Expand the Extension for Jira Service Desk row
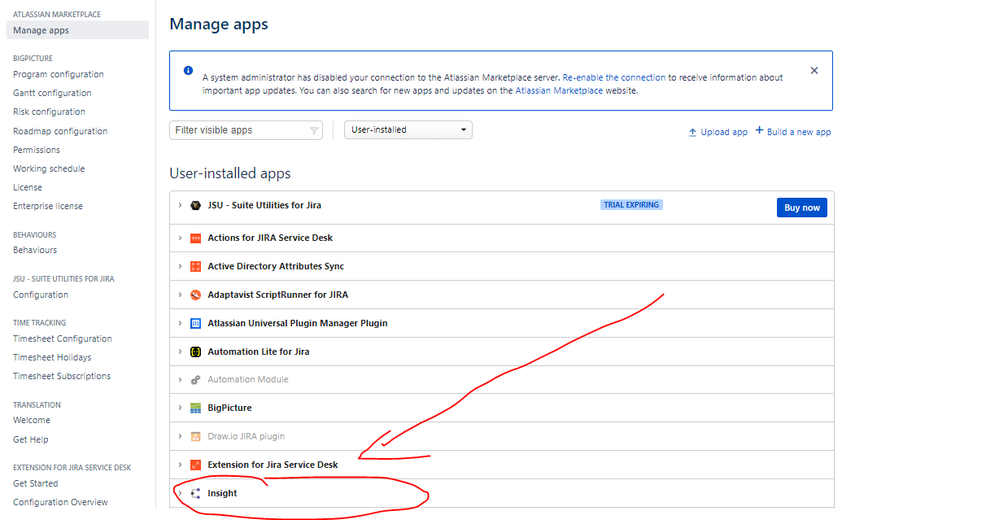This screenshot has height=520, width=999. click(180, 465)
